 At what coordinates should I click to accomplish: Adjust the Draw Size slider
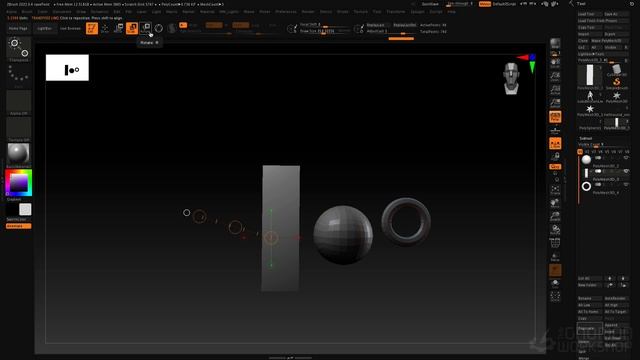[x=325, y=31]
